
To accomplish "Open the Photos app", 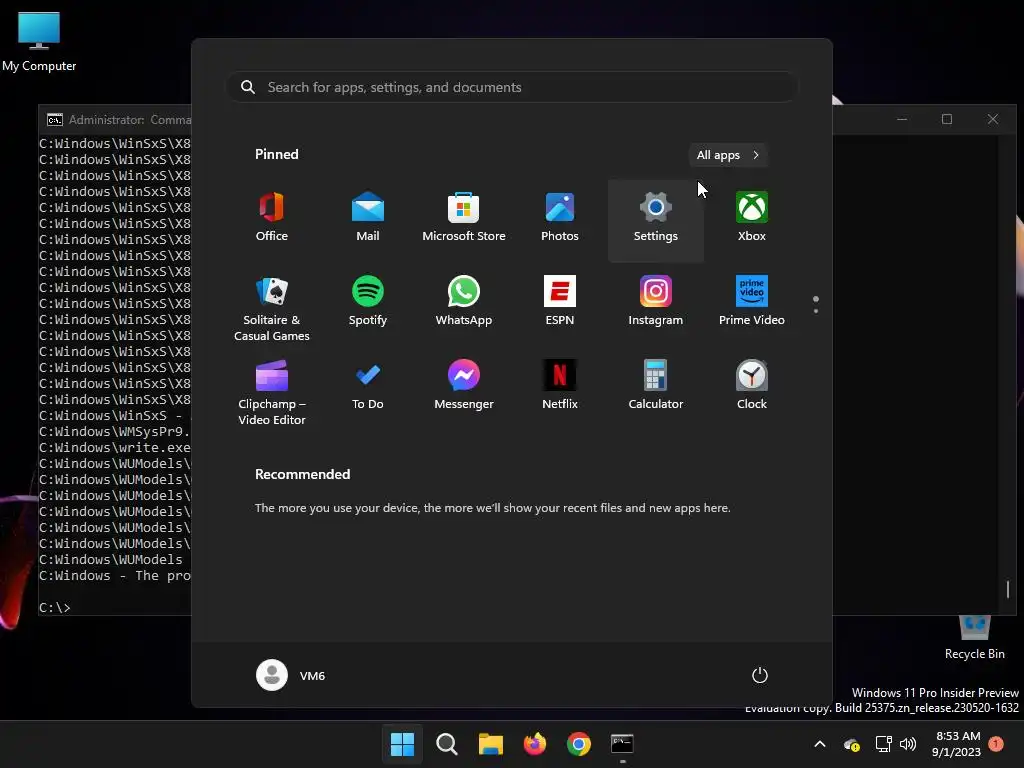I will tap(560, 218).
